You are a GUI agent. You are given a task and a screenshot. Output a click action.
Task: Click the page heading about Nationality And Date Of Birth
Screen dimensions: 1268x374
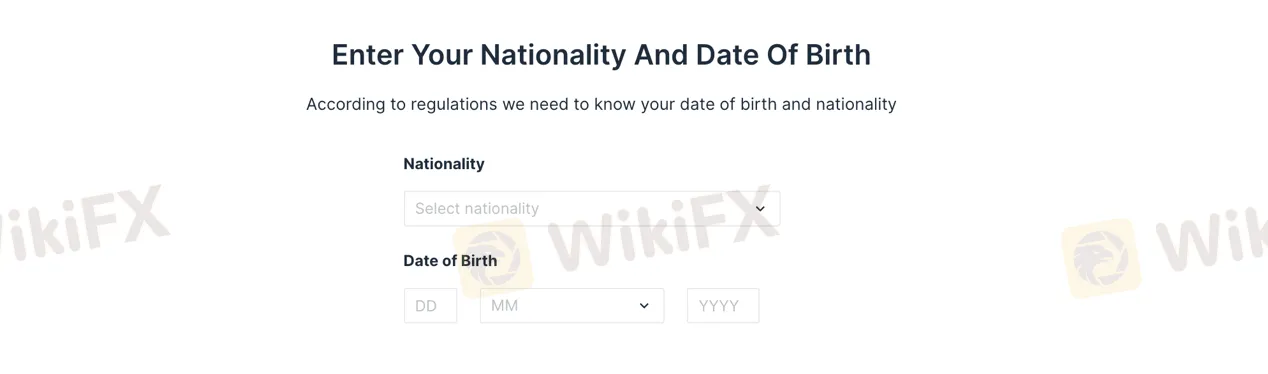(x=601, y=54)
